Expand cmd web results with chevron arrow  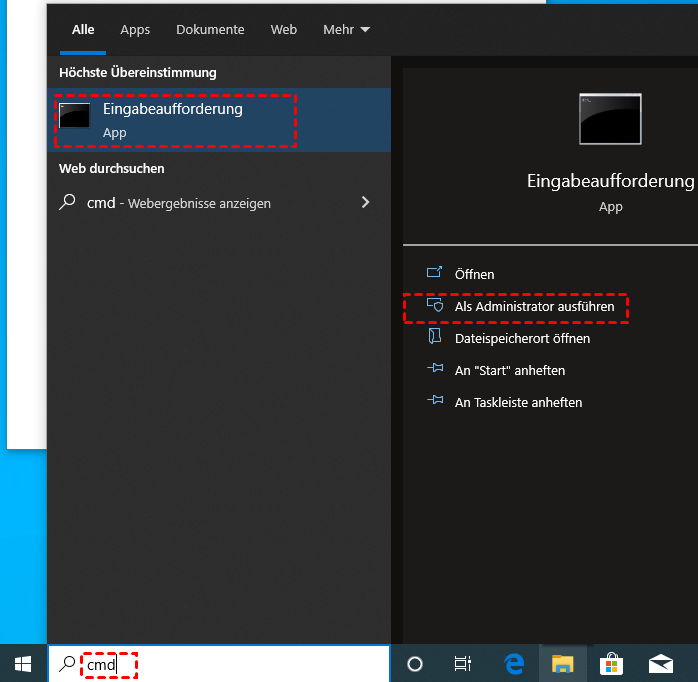365,202
